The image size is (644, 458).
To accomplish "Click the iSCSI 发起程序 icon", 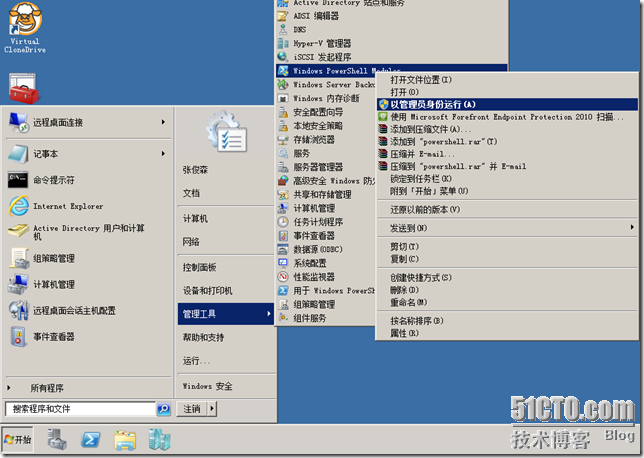I will pos(283,57).
